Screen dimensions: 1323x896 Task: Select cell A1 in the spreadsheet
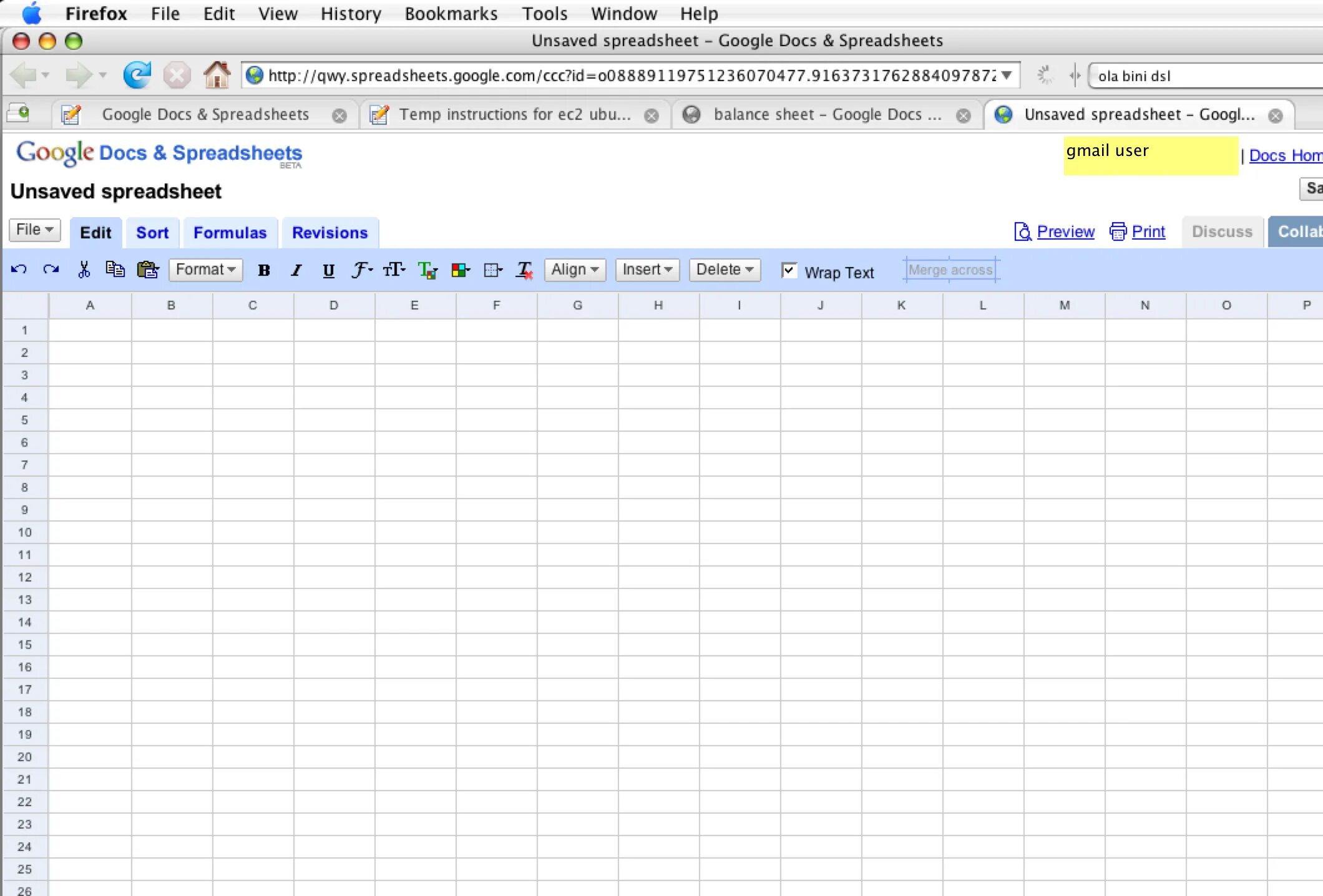90,330
